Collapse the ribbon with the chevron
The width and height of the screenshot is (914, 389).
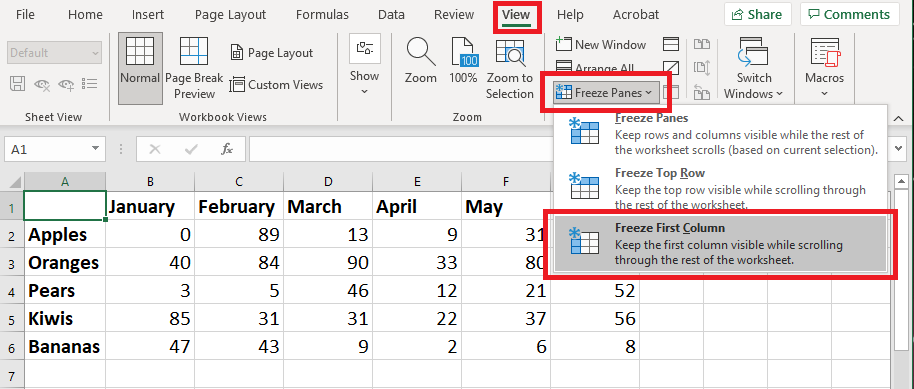[897, 117]
